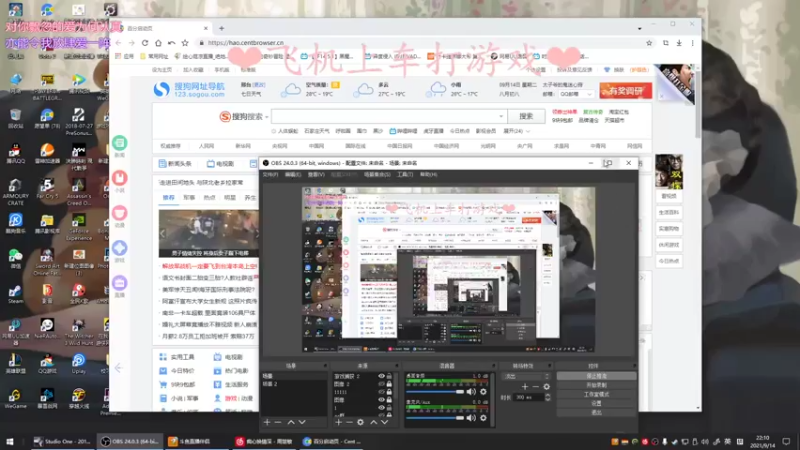Toggle visibility of source 11111

(381, 392)
